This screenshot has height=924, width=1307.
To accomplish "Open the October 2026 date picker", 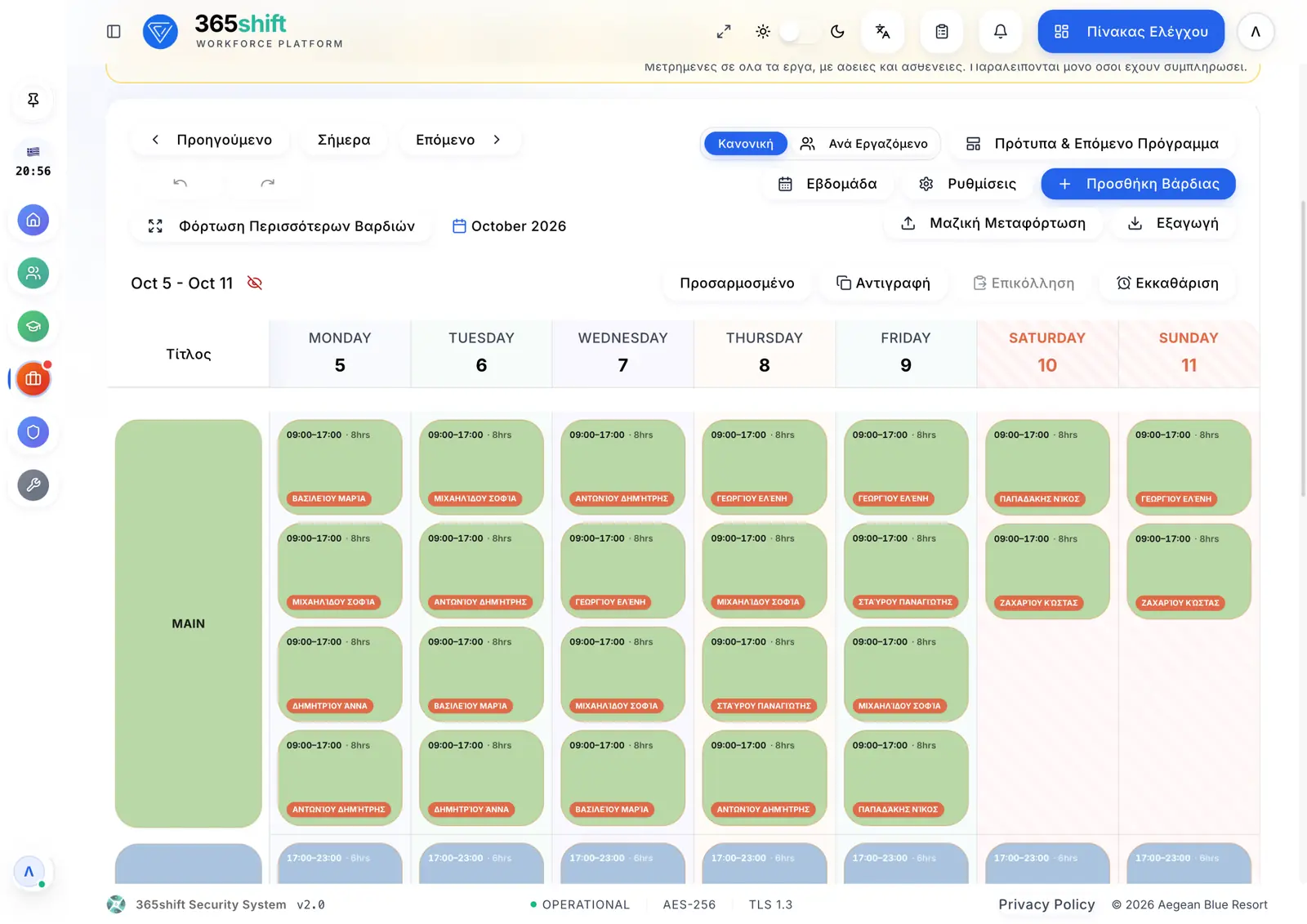I will pos(509,226).
